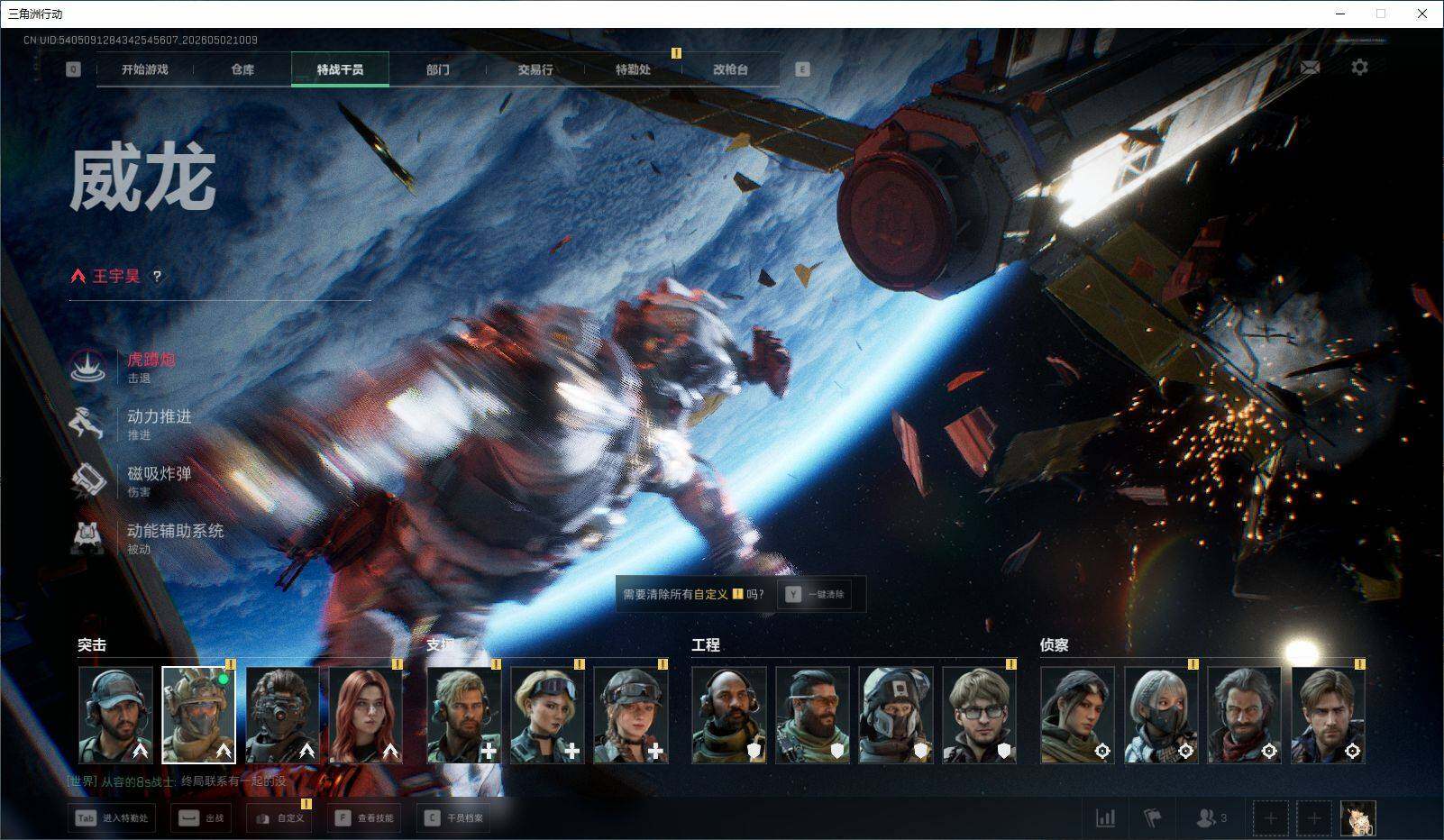Select assault operator wearing cap and headset
This screenshot has height=840, width=1444.
pyautogui.click(x=115, y=715)
